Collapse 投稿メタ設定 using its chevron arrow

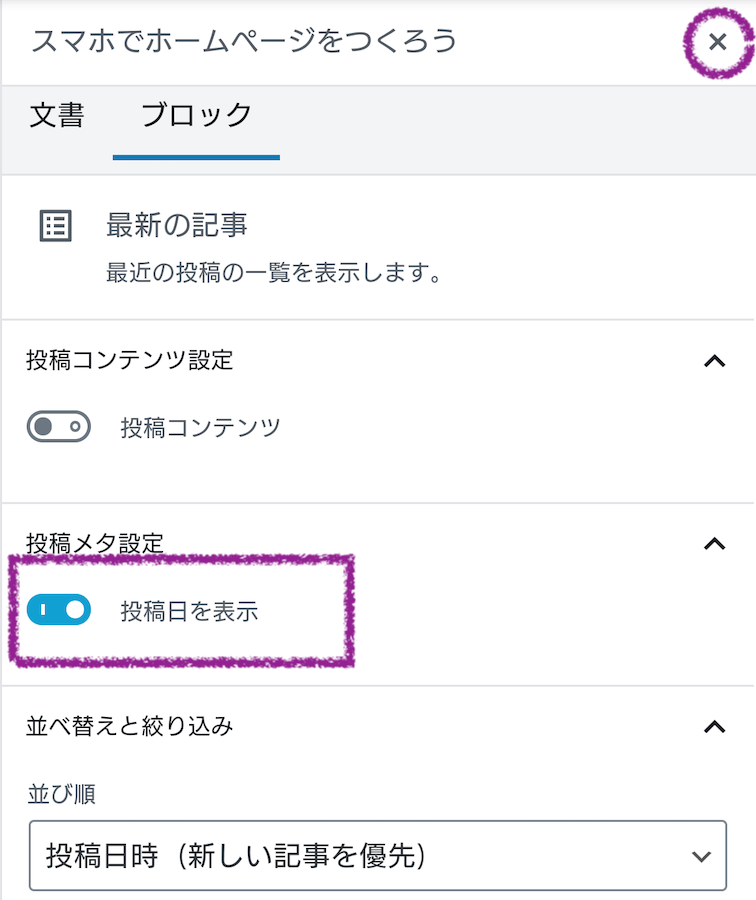coord(714,544)
